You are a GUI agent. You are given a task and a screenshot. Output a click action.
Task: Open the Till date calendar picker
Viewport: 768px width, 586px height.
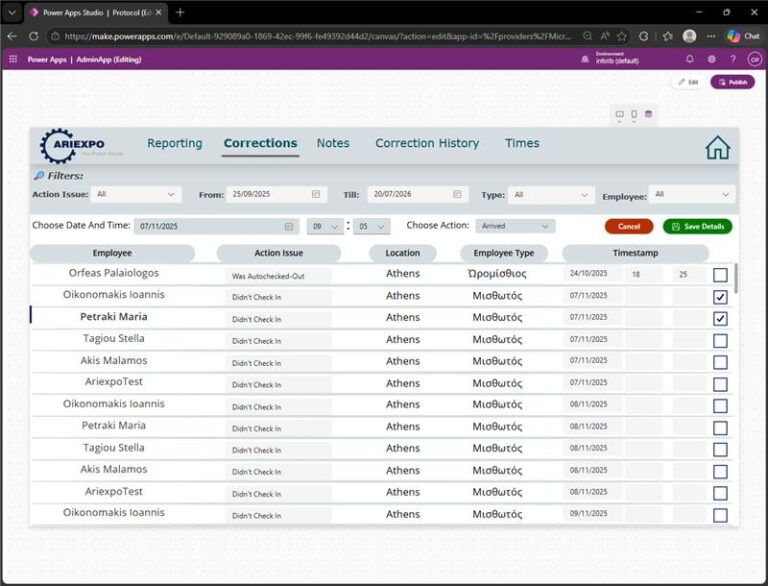pos(457,195)
